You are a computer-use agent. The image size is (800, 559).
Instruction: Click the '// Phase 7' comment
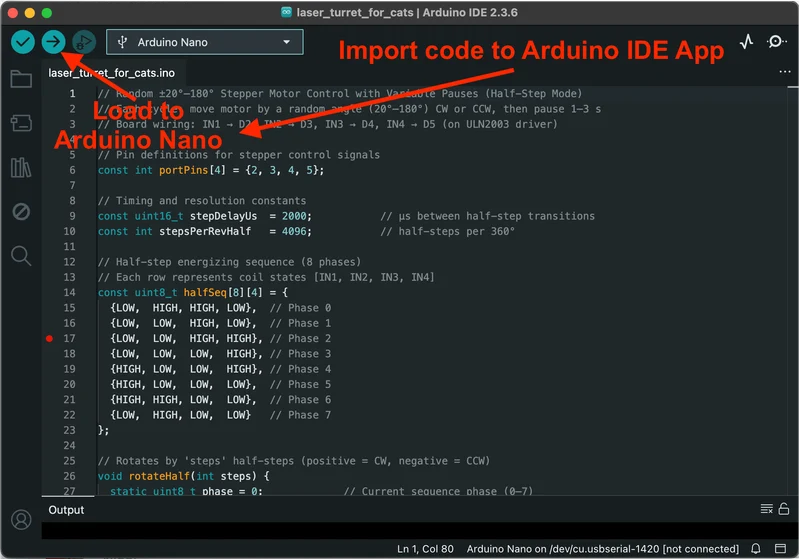[x=300, y=415]
